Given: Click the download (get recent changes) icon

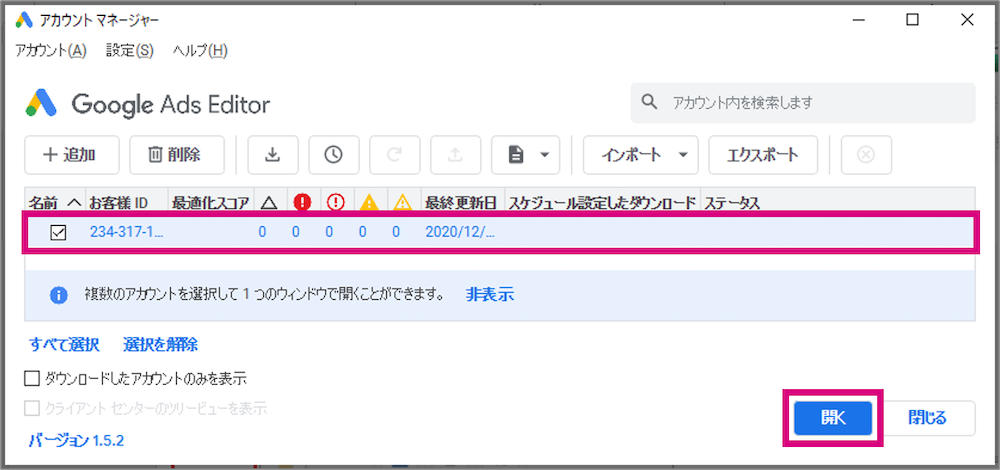Looking at the screenshot, I should 273,154.
